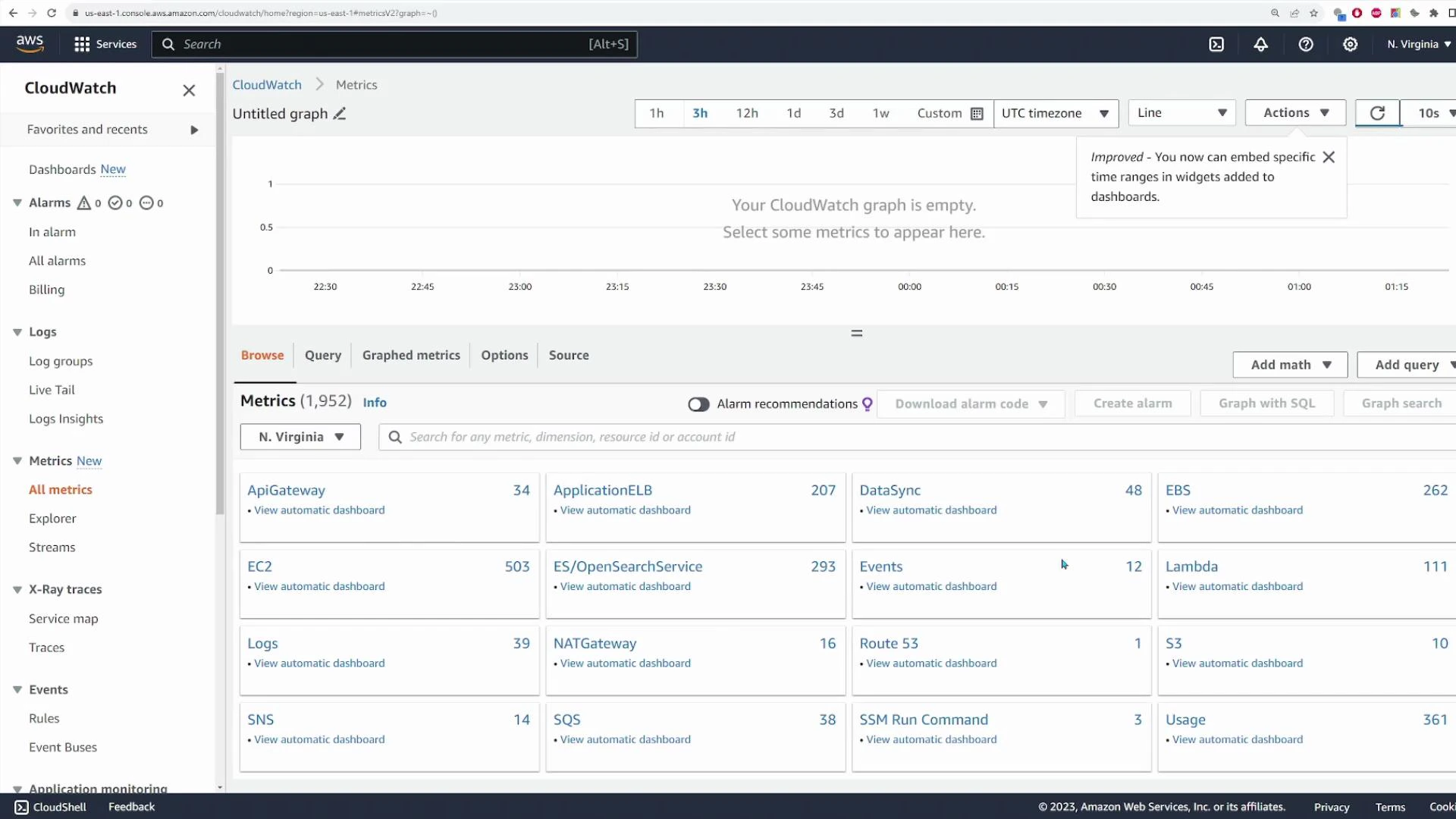Open the notifications bell icon

[1260, 44]
